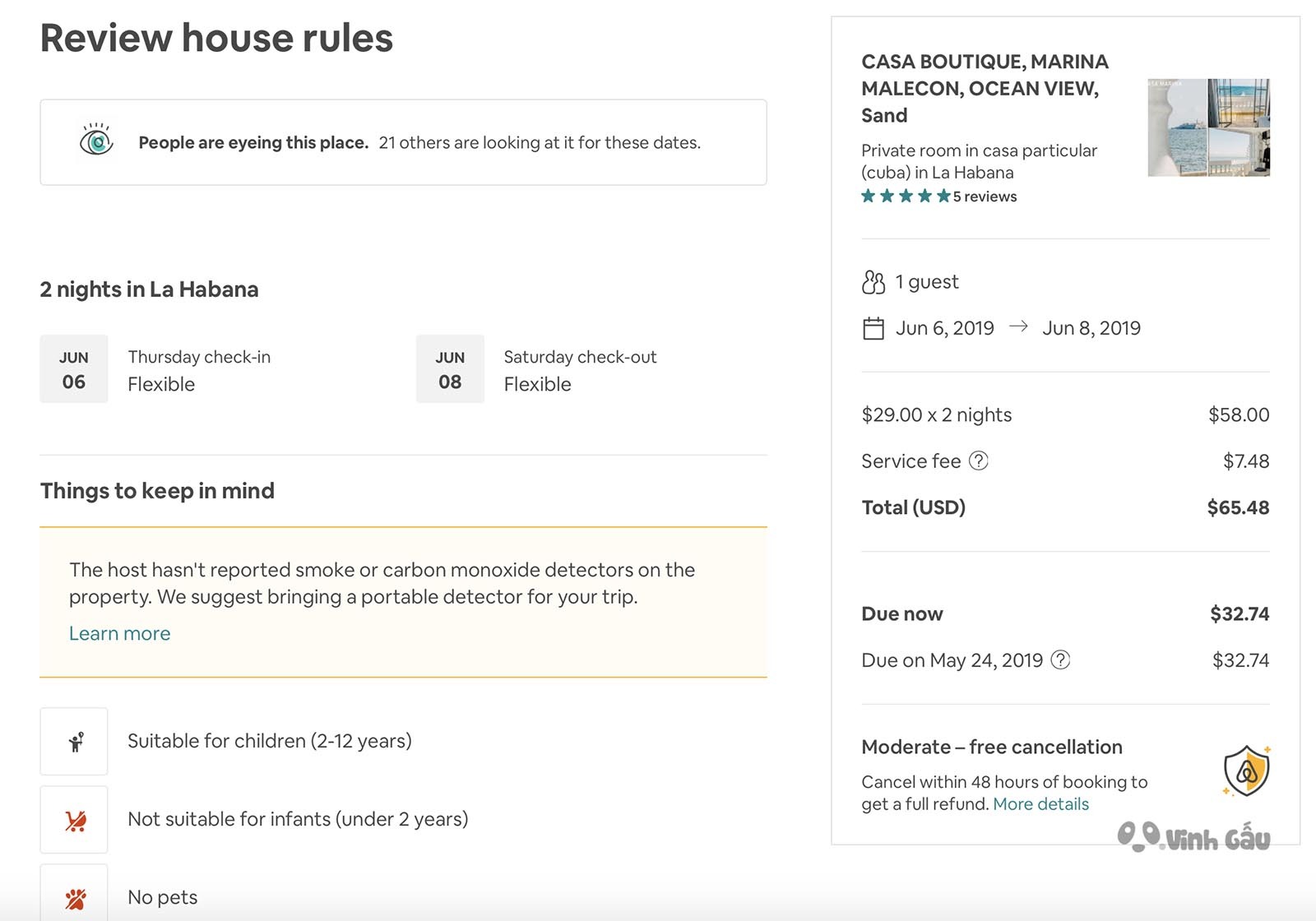Screen dimensions: 1316x921
Task: Click the listing photo thumbnail
Action: 1208,127
